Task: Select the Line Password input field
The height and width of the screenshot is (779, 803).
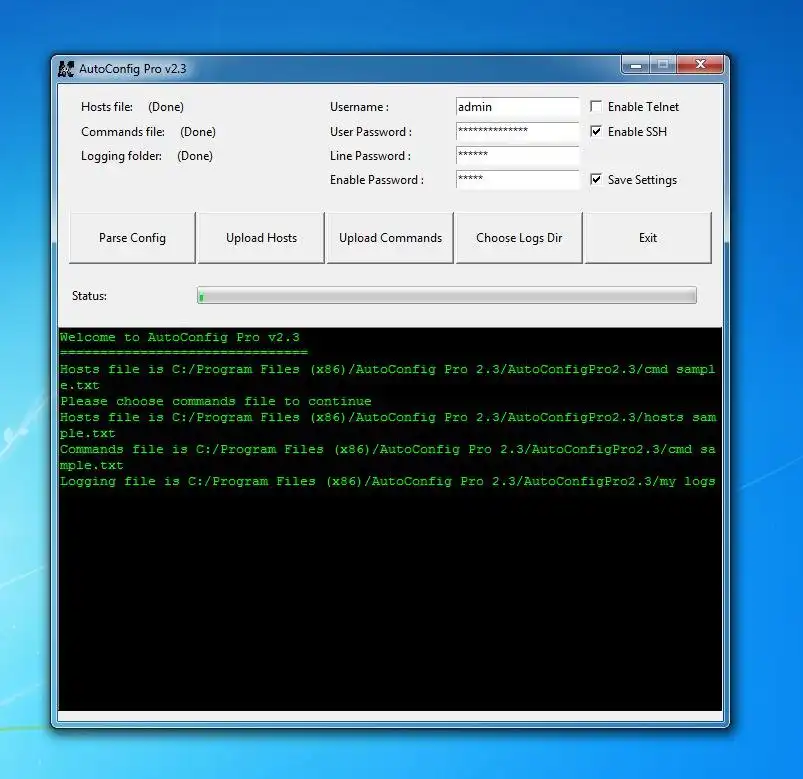Action: pos(517,155)
